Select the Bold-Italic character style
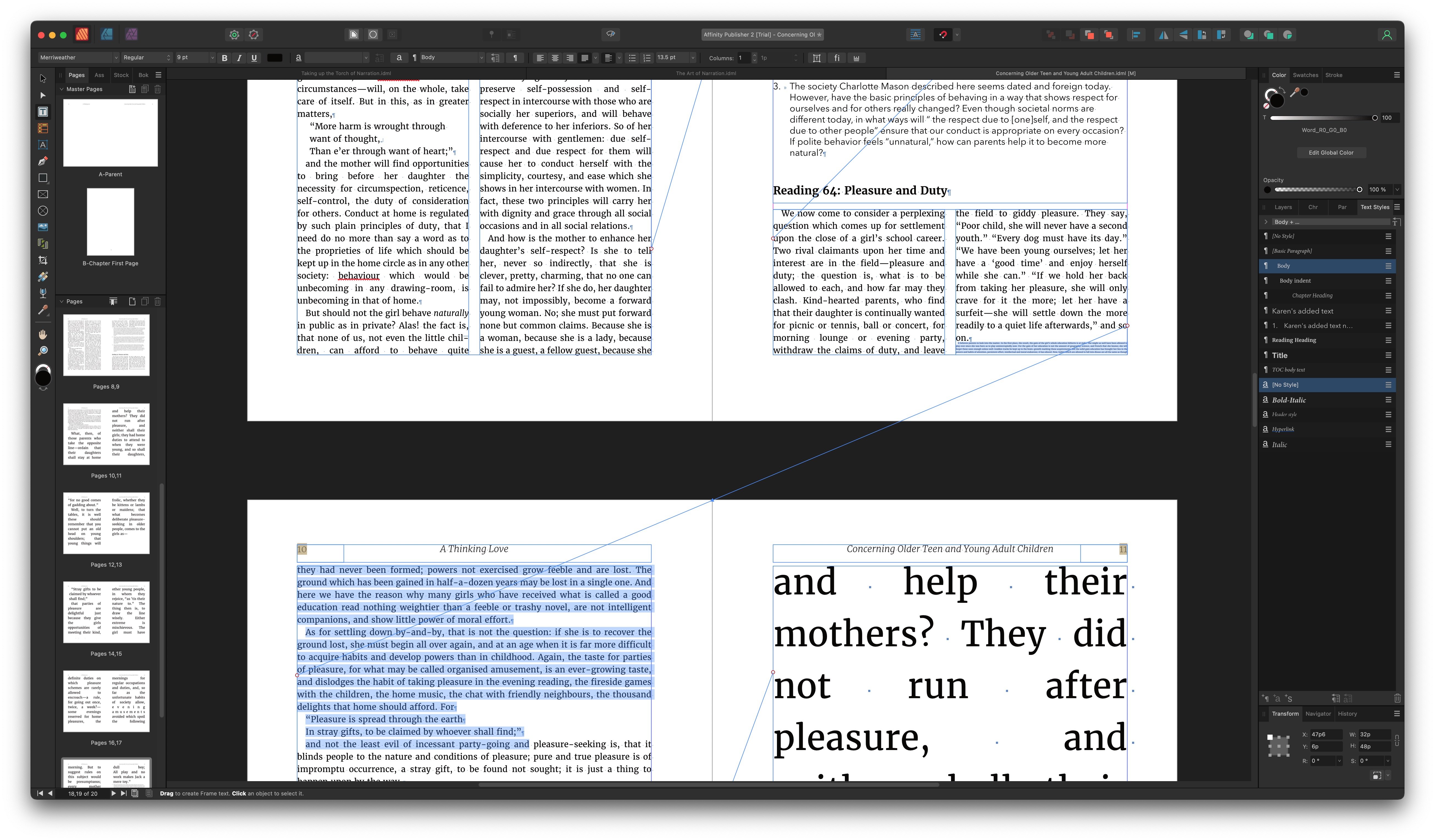This screenshot has height=840, width=1435. tap(1327, 400)
